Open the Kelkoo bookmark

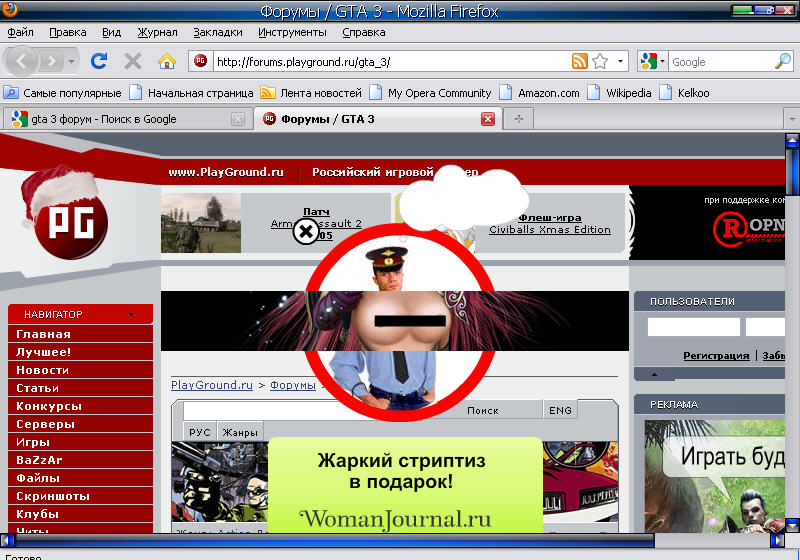[x=684, y=93]
